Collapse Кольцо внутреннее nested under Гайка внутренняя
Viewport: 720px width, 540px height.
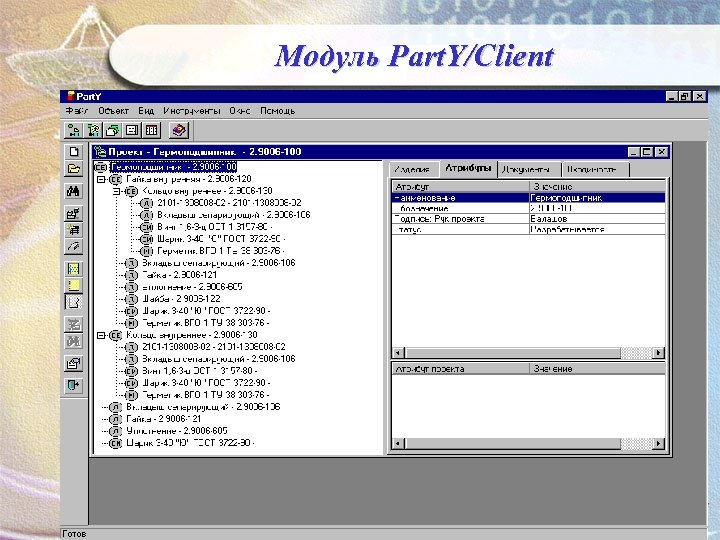117,191
